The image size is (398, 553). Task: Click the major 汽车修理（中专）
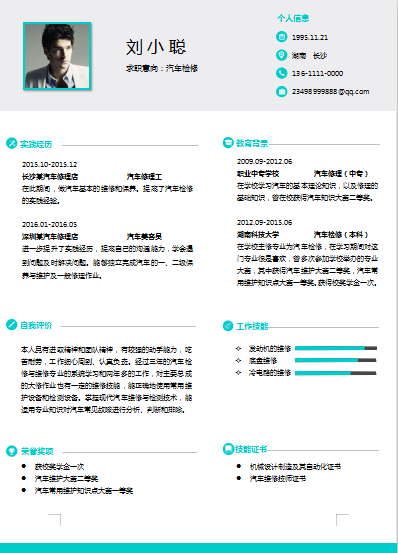tap(341, 174)
